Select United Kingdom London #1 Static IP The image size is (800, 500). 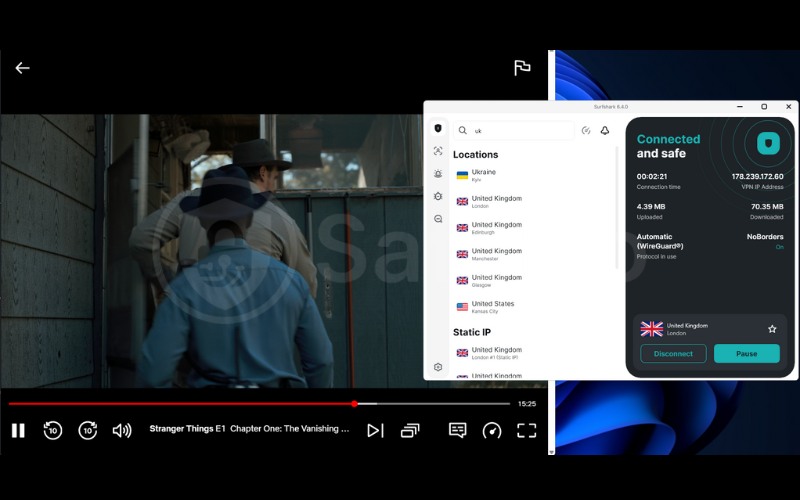pyautogui.click(x=533, y=353)
